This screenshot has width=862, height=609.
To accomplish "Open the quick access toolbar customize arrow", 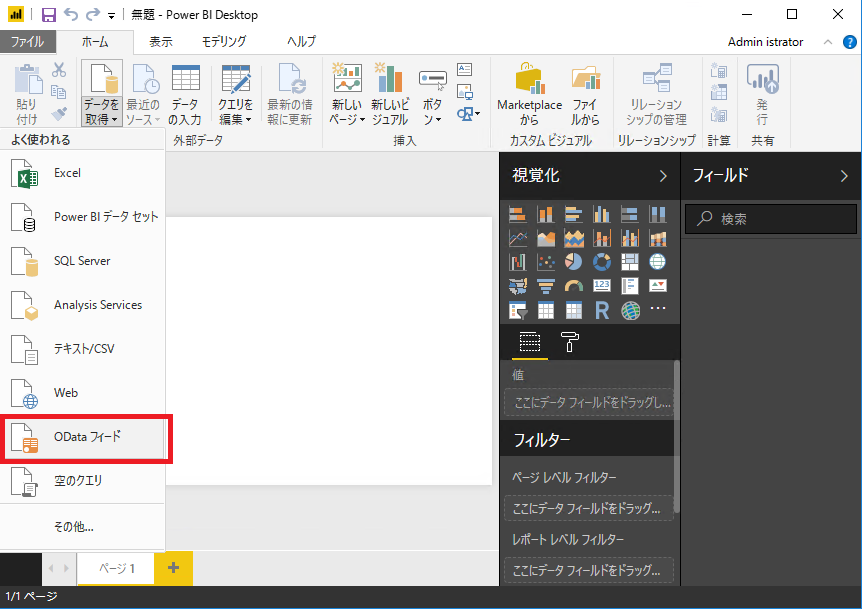I will pyautogui.click(x=112, y=16).
